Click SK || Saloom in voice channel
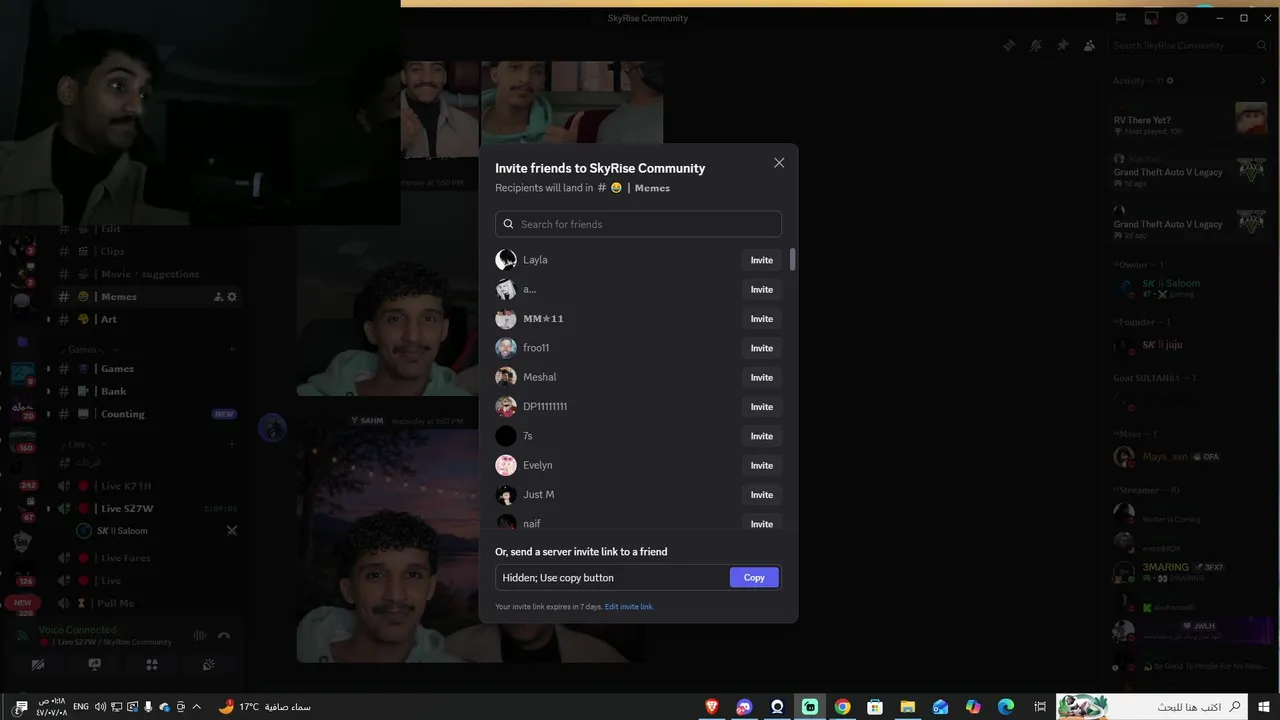The image size is (1280, 720). (x=158, y=531)
